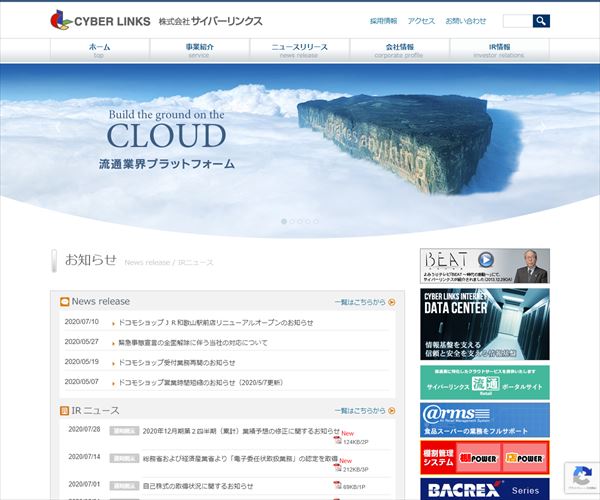Open PDF icon for 2020/07/28 IR news
Image resolution: width=600 pixels, height=500 pixels.
[x=338, y=440]
